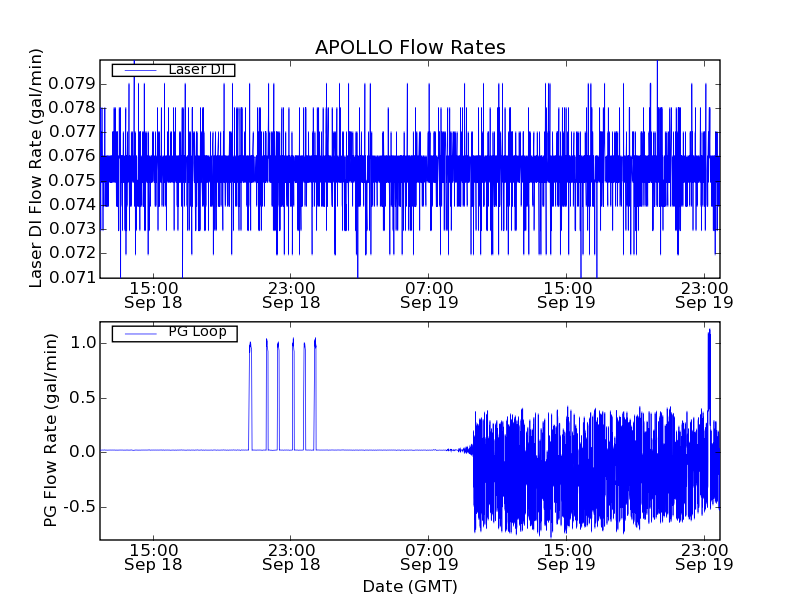The height and width of the screenshot is (600, 800).
Task: Click "23:00 Sep 18" tick under Laser DI plot
Action: (291, 295)
